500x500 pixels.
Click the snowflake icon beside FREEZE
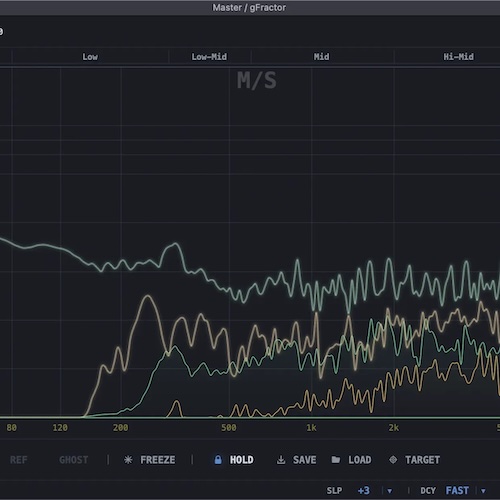click(x=128, y=460)
